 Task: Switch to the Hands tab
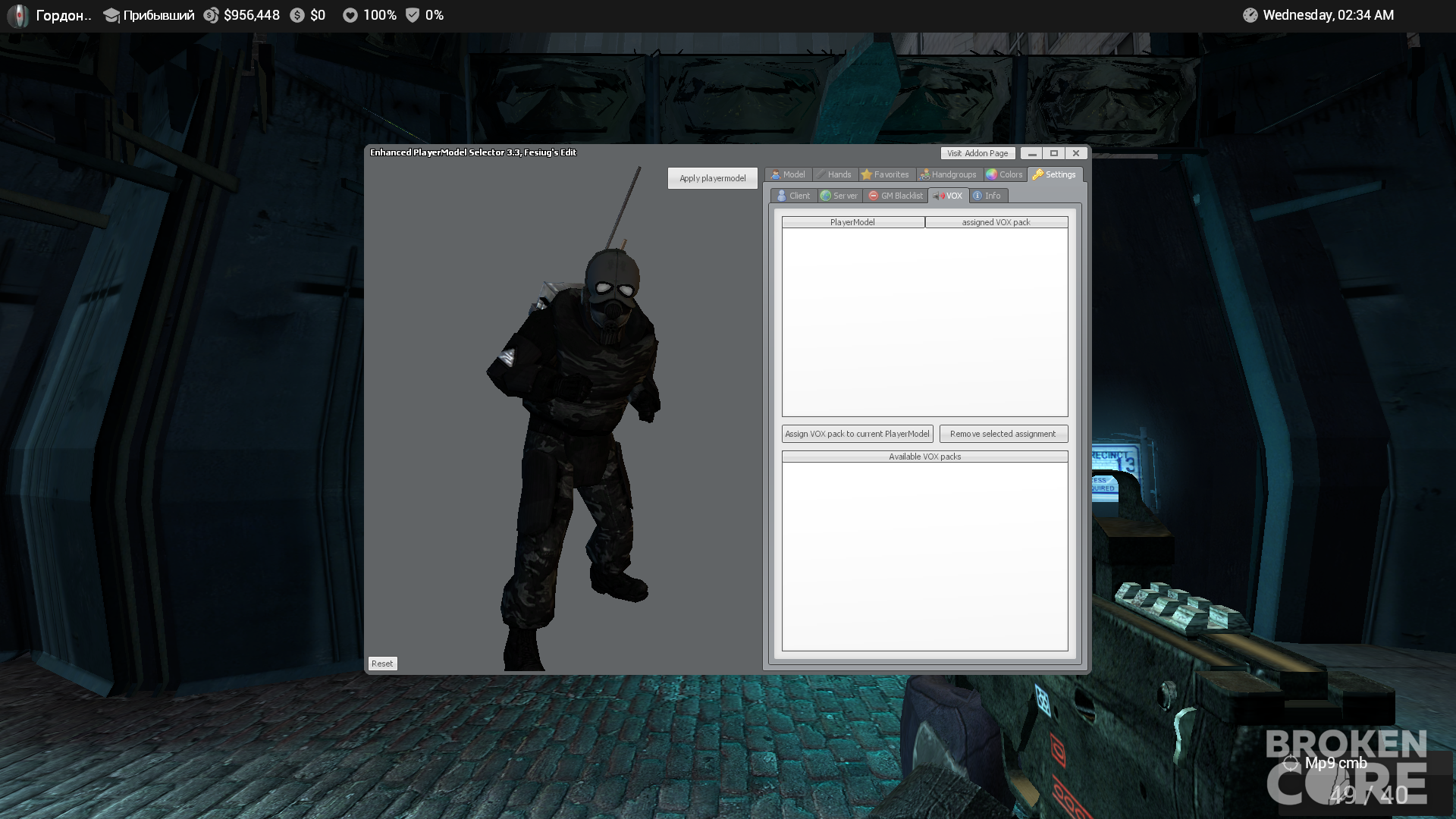(x=833, y=174)
